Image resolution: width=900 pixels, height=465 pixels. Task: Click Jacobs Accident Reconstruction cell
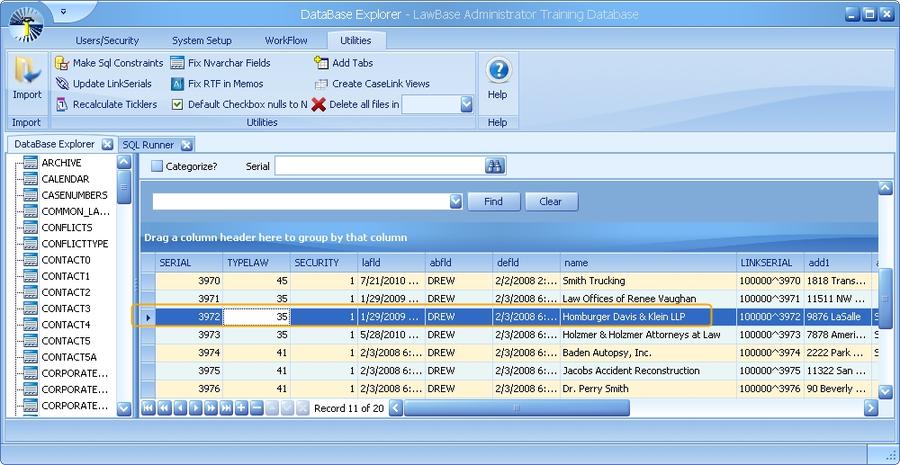coord(649,370)
